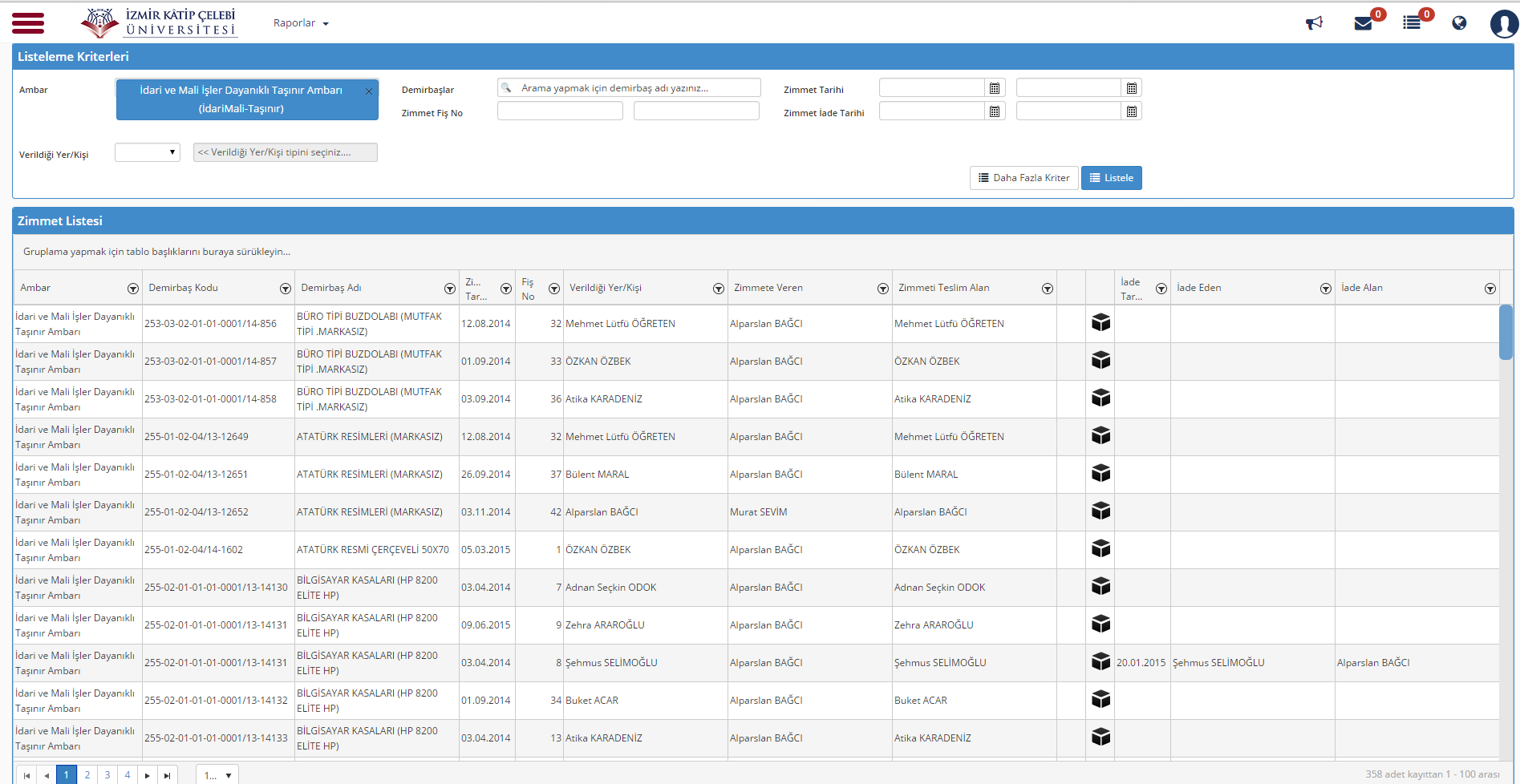This screenshot has width=1520, height=784.
Task: Open the İade Eden column filter menu
Action: pyautogui.click(x=1326, y=289)
